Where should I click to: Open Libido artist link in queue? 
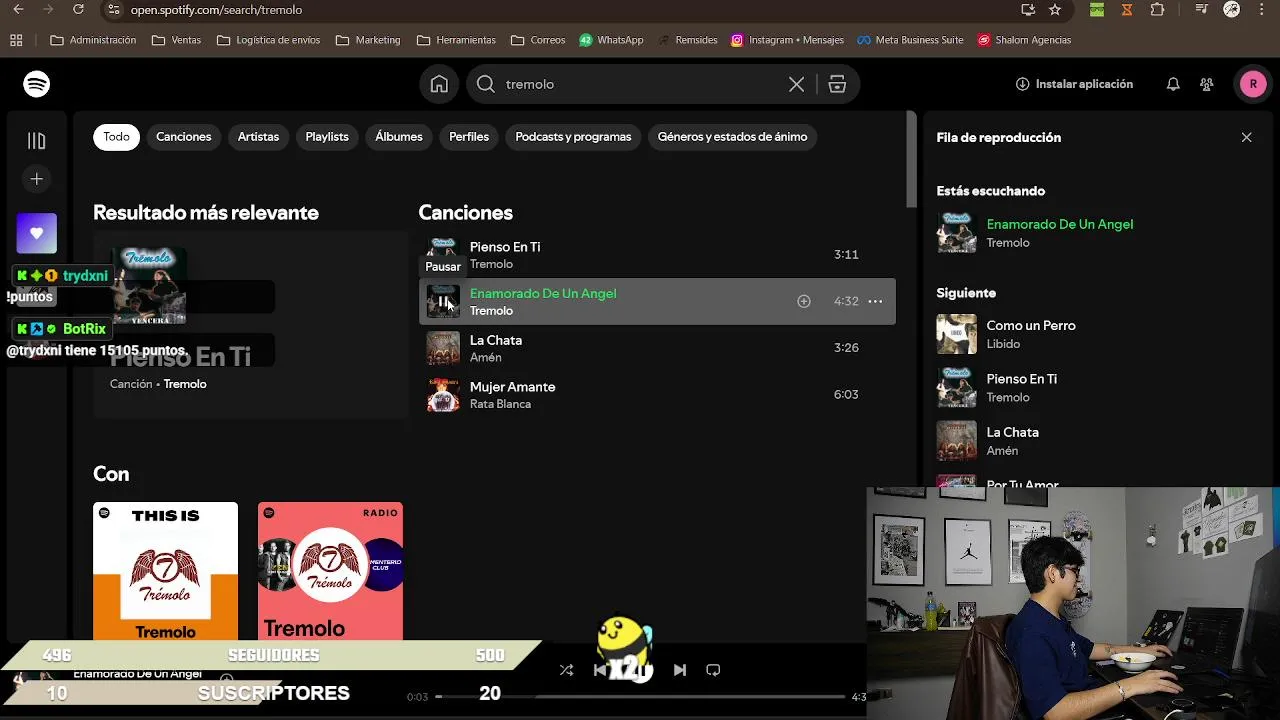click(1003, 344)
